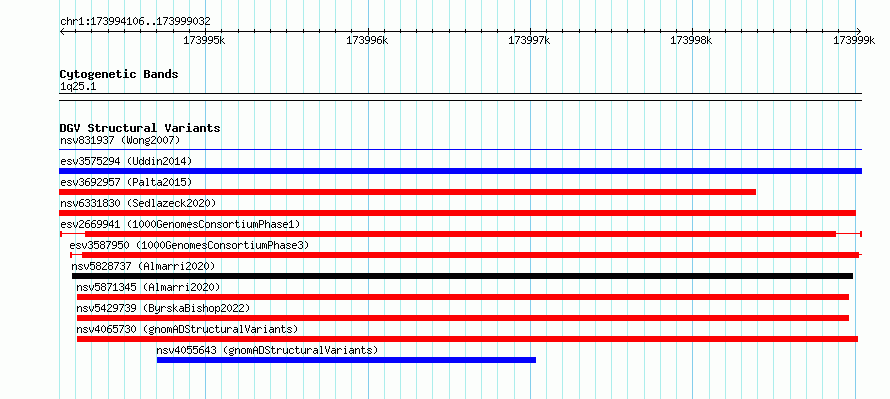Open nsv5429739 (ByrskaBishop2022) label
The width and height of the screenshot is (890, 399).
point(163,308)
